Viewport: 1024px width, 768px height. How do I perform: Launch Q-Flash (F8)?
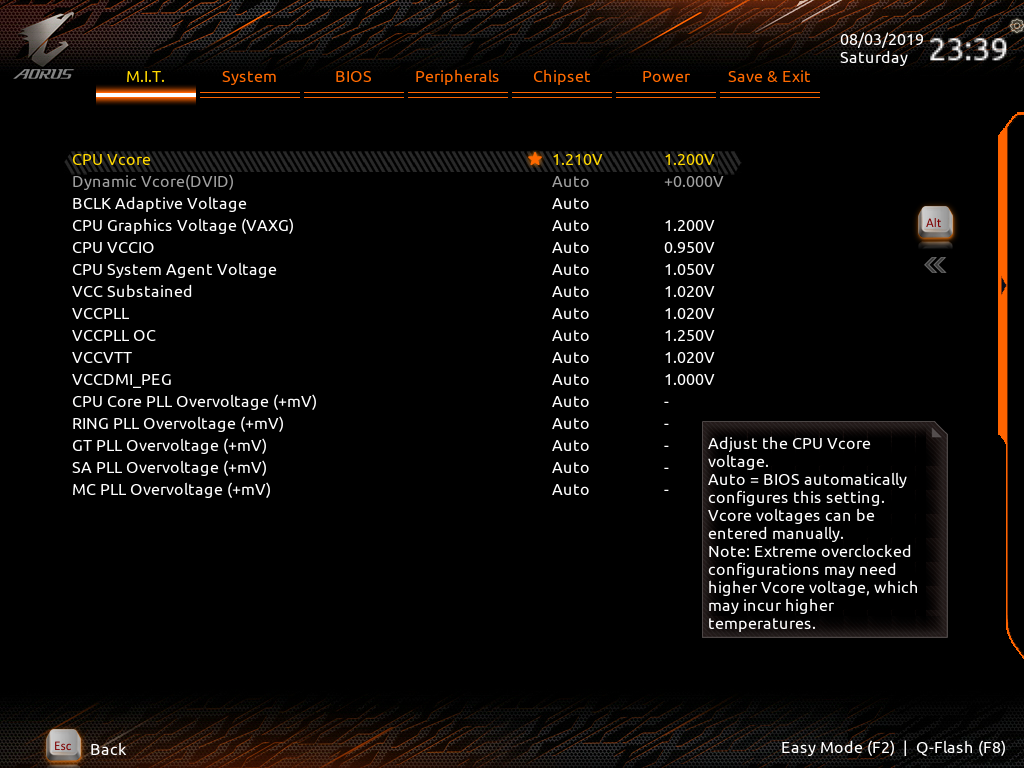(961, 748)
